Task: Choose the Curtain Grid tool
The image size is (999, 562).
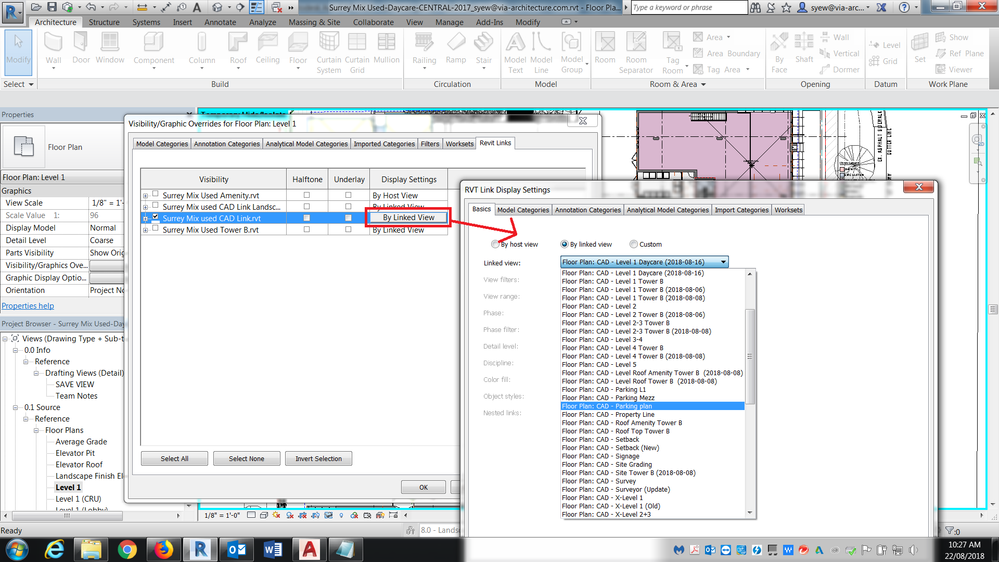Action: [x=357, y=52]
